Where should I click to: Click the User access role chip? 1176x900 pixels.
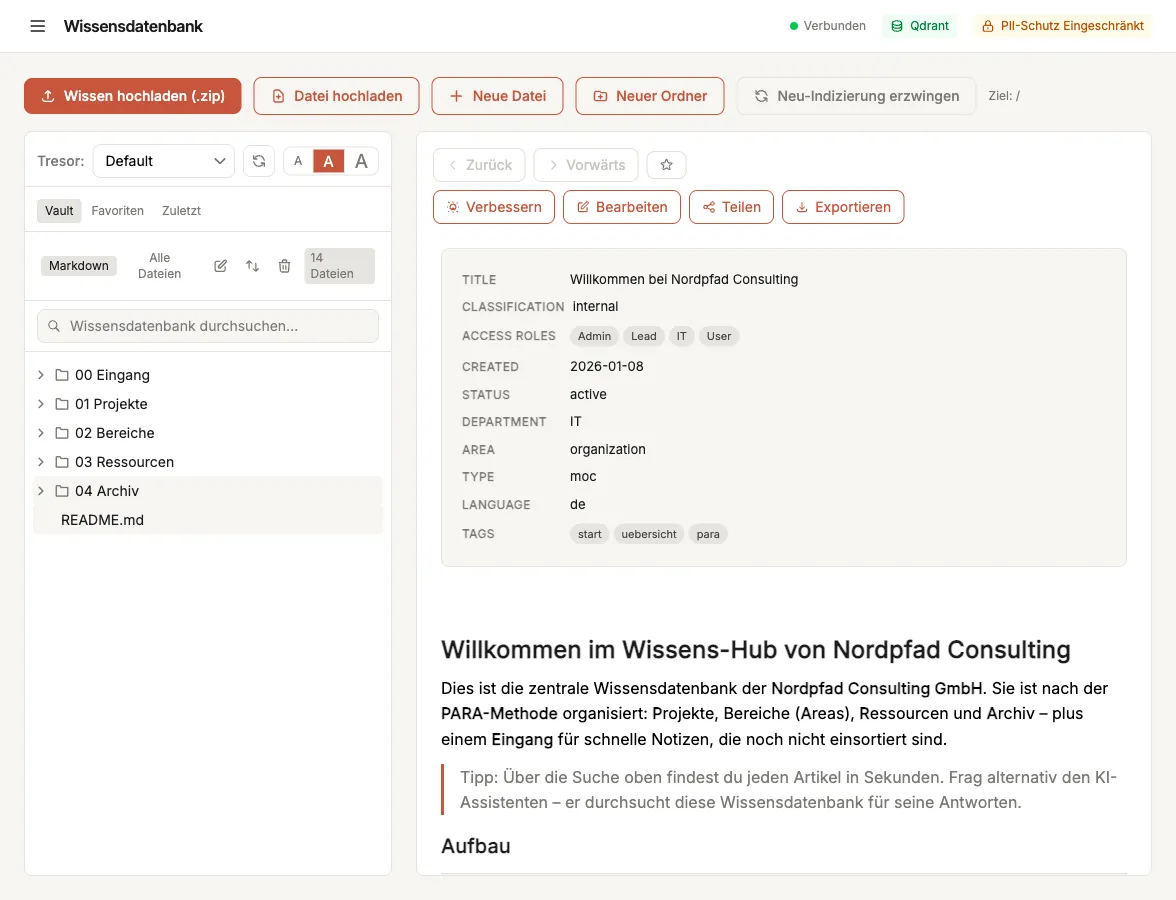click(718, 337)
